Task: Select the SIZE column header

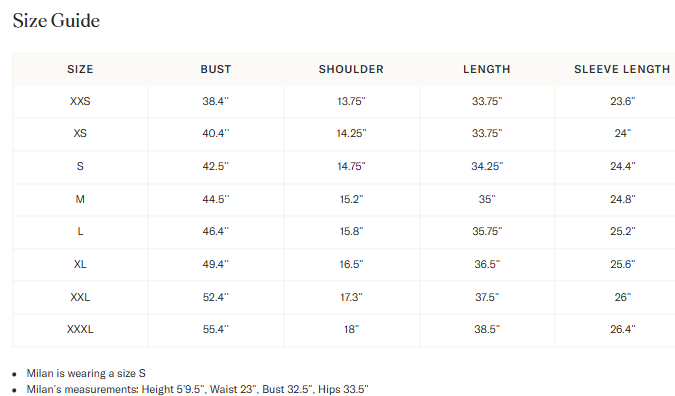Action: (80, 69)
